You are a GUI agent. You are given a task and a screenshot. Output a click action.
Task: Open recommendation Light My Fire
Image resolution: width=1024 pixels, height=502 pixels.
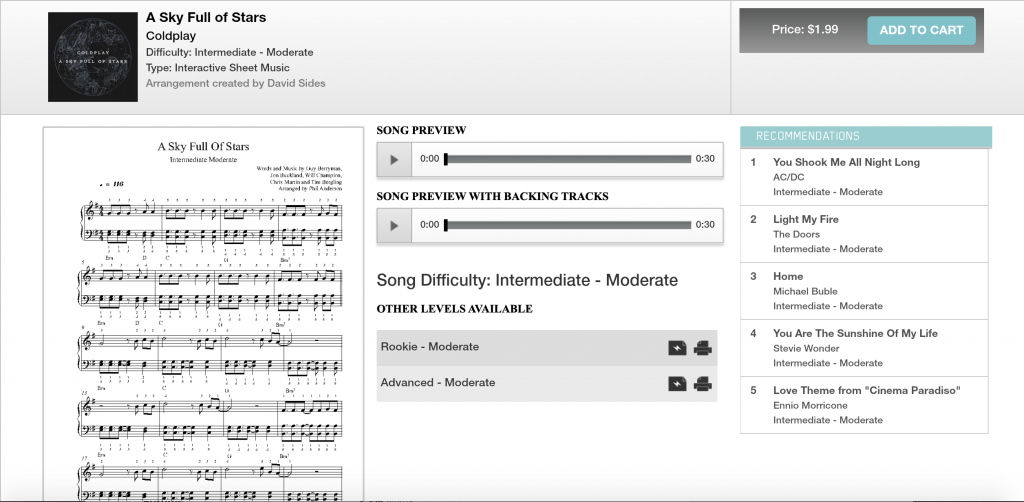click(x=805, y=219)
